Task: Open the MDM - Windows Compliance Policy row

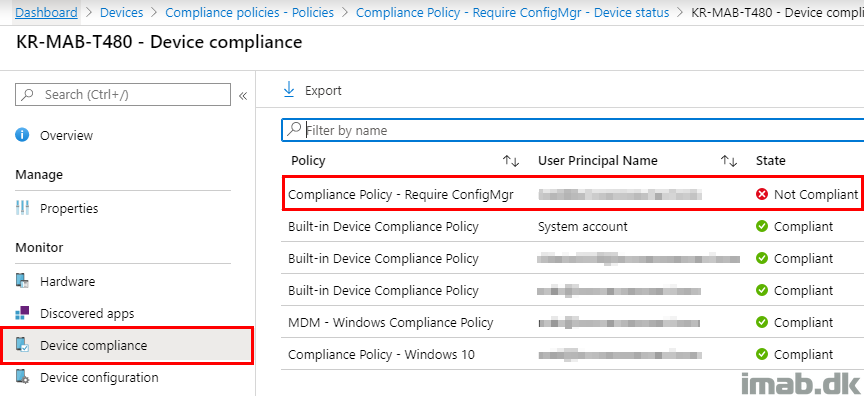Action: (572, 322)
